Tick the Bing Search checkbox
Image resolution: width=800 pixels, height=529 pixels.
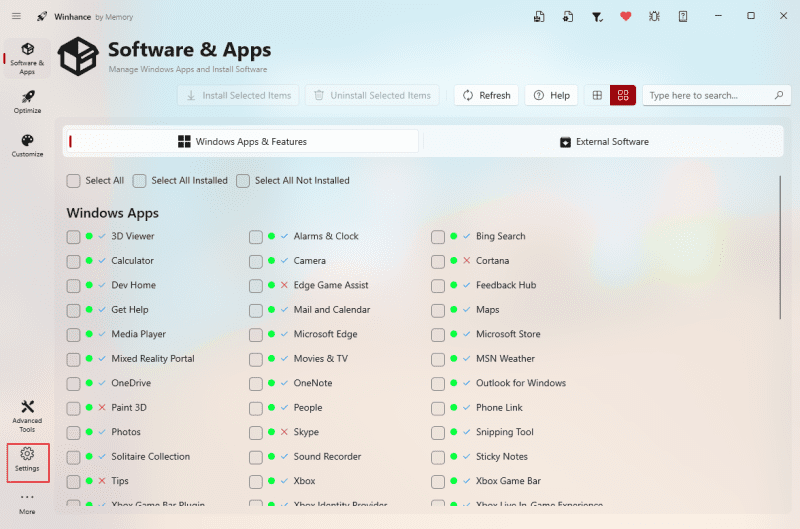pos(438,237)
